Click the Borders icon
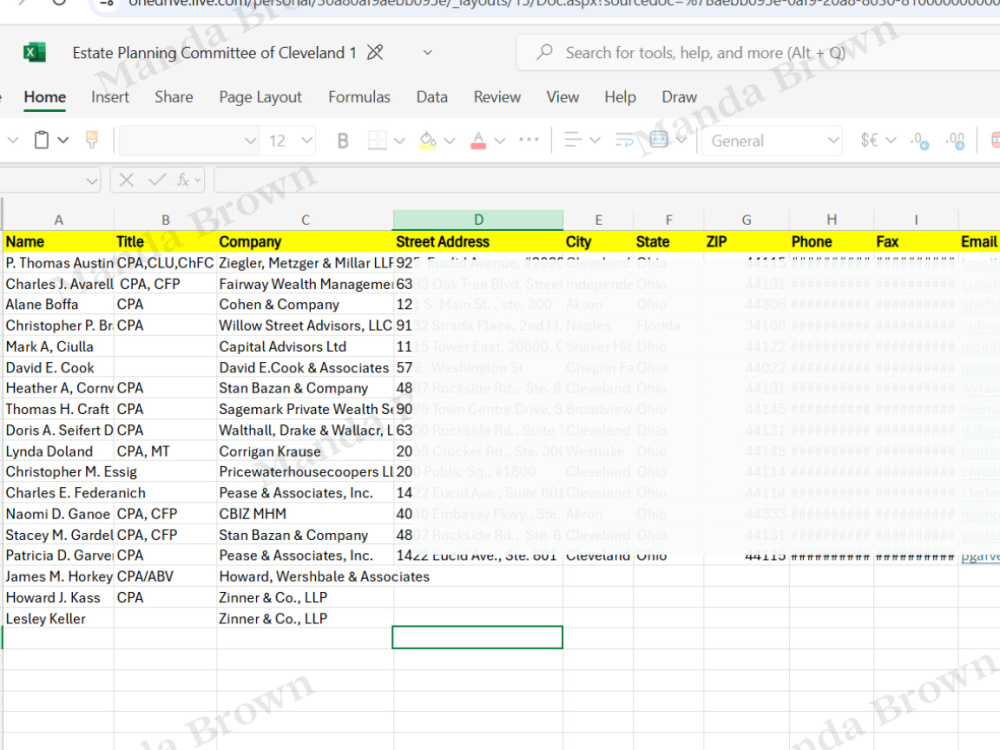This screenshot has width=1000, height=750. coord(377,140)
